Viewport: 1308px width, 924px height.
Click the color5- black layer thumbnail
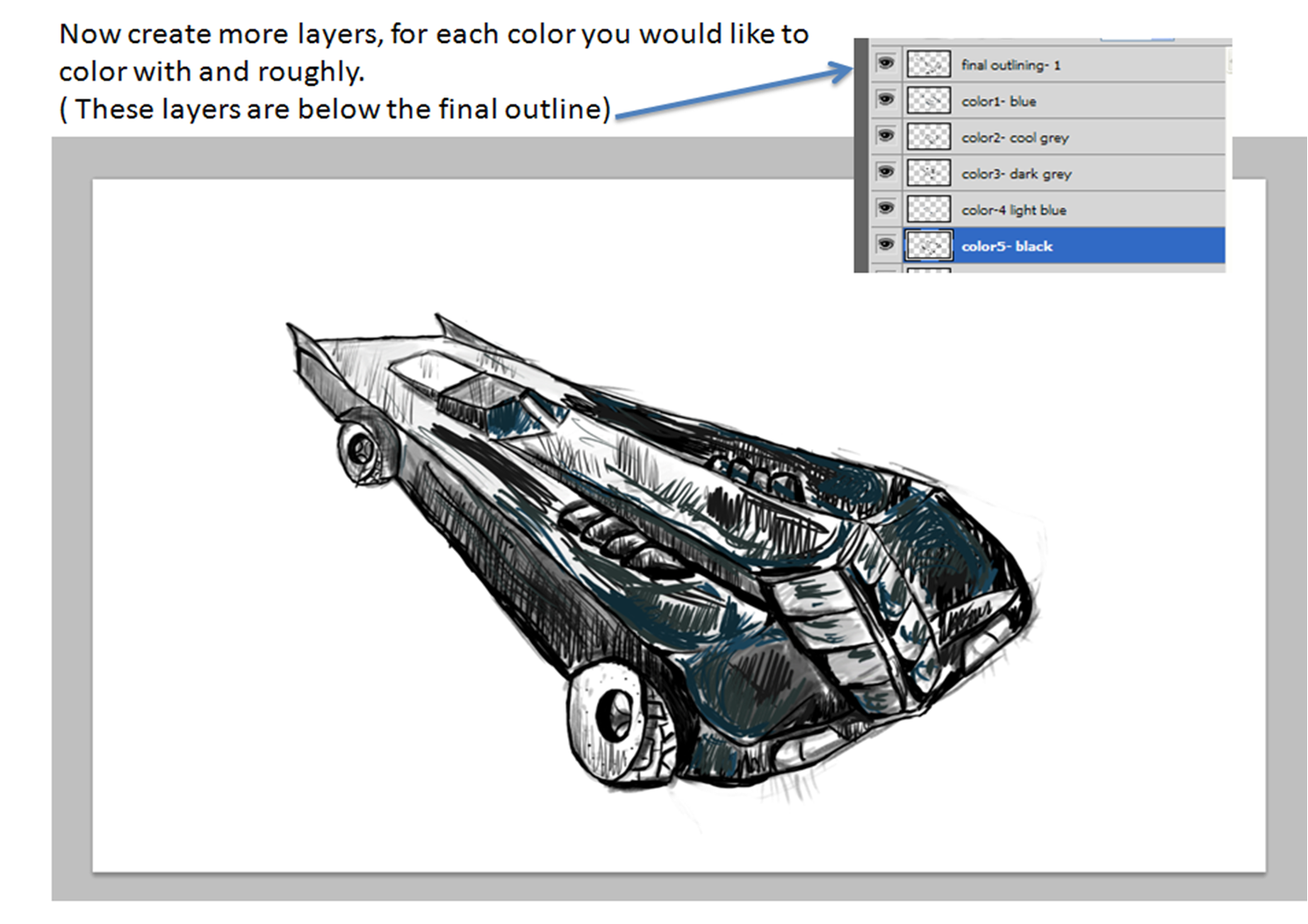tap(928, 246)
